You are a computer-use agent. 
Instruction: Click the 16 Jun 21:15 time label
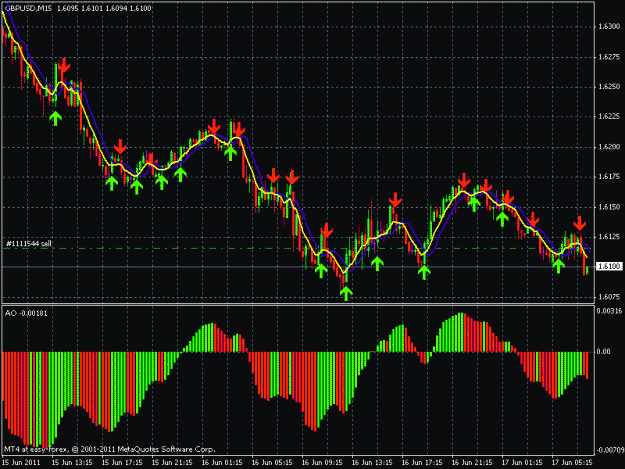click(x=472, y=463)
